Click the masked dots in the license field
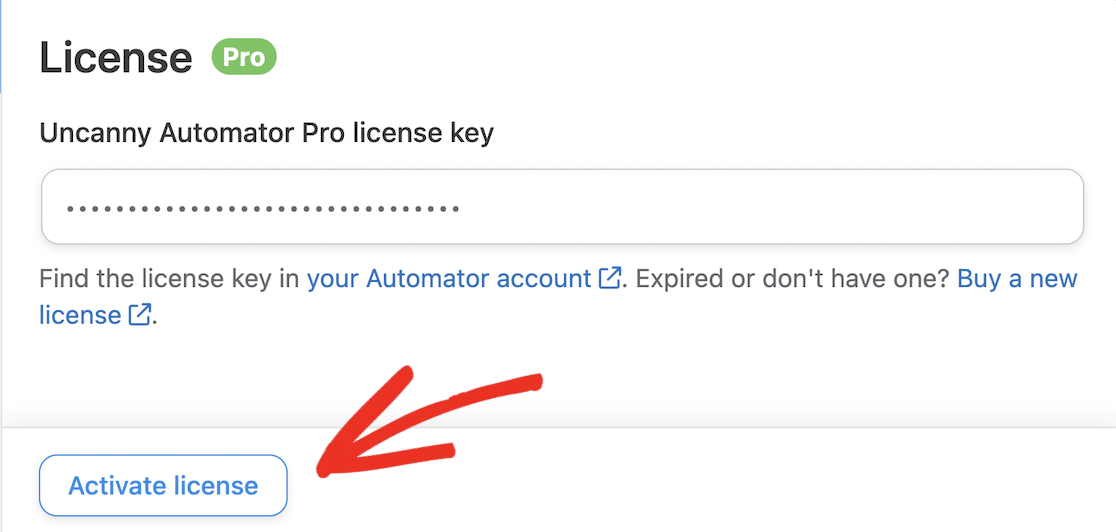This screenshot has width=1116, height=532. [x=262, y=209]
